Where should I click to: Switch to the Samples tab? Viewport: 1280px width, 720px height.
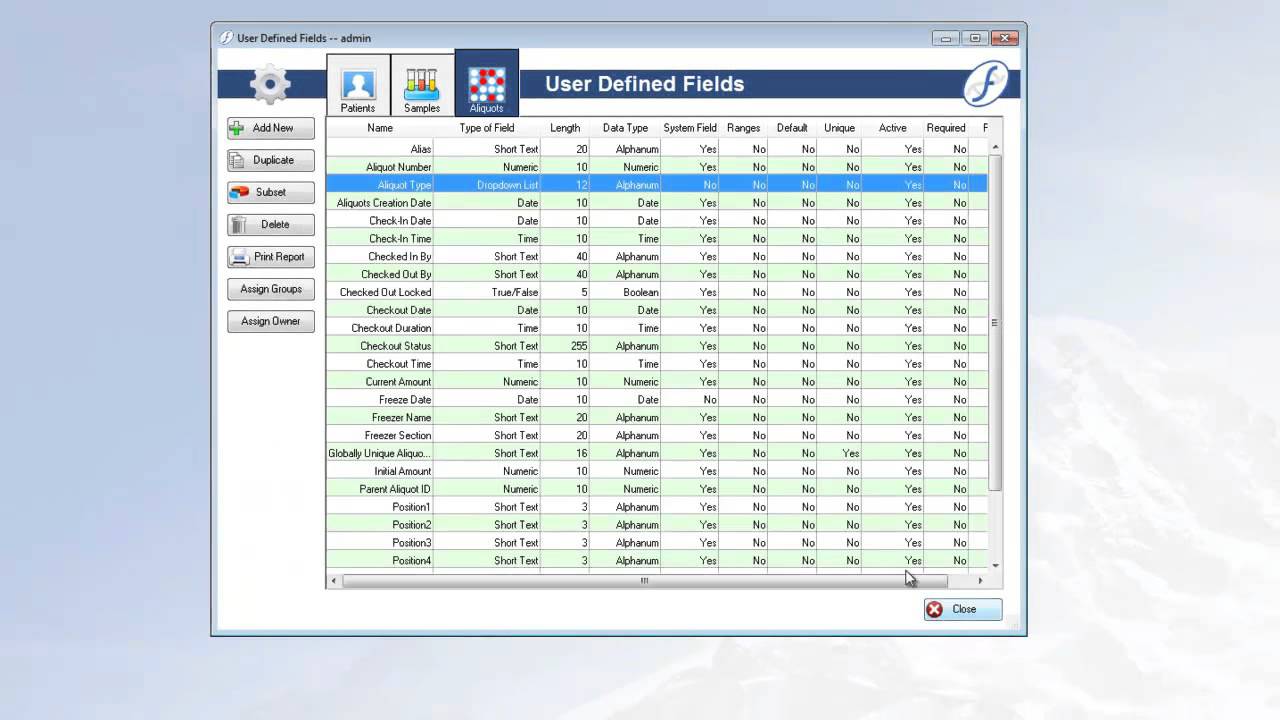point(422,87)
